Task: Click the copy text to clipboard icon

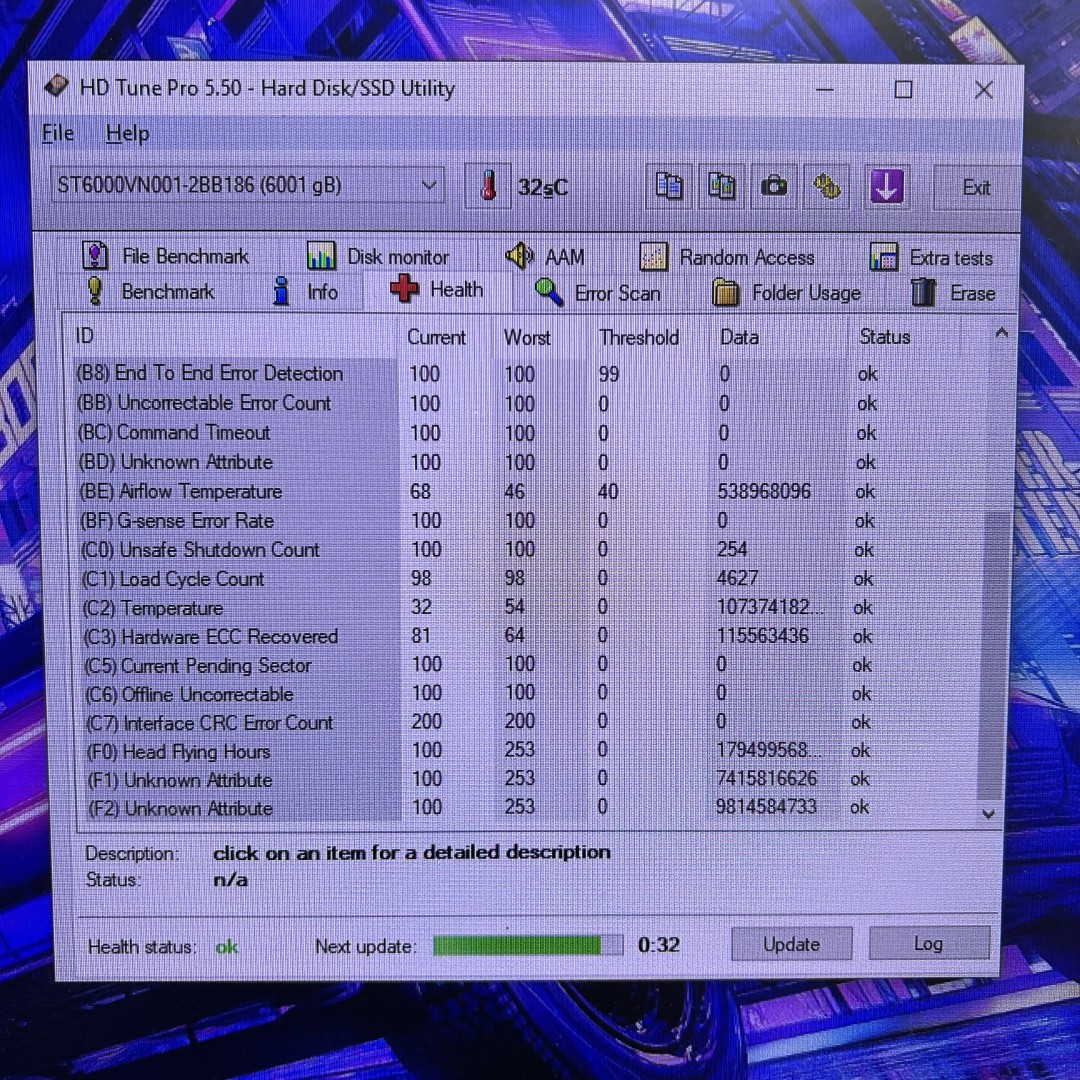Action: pyautogui.click(x=668, y=186)
